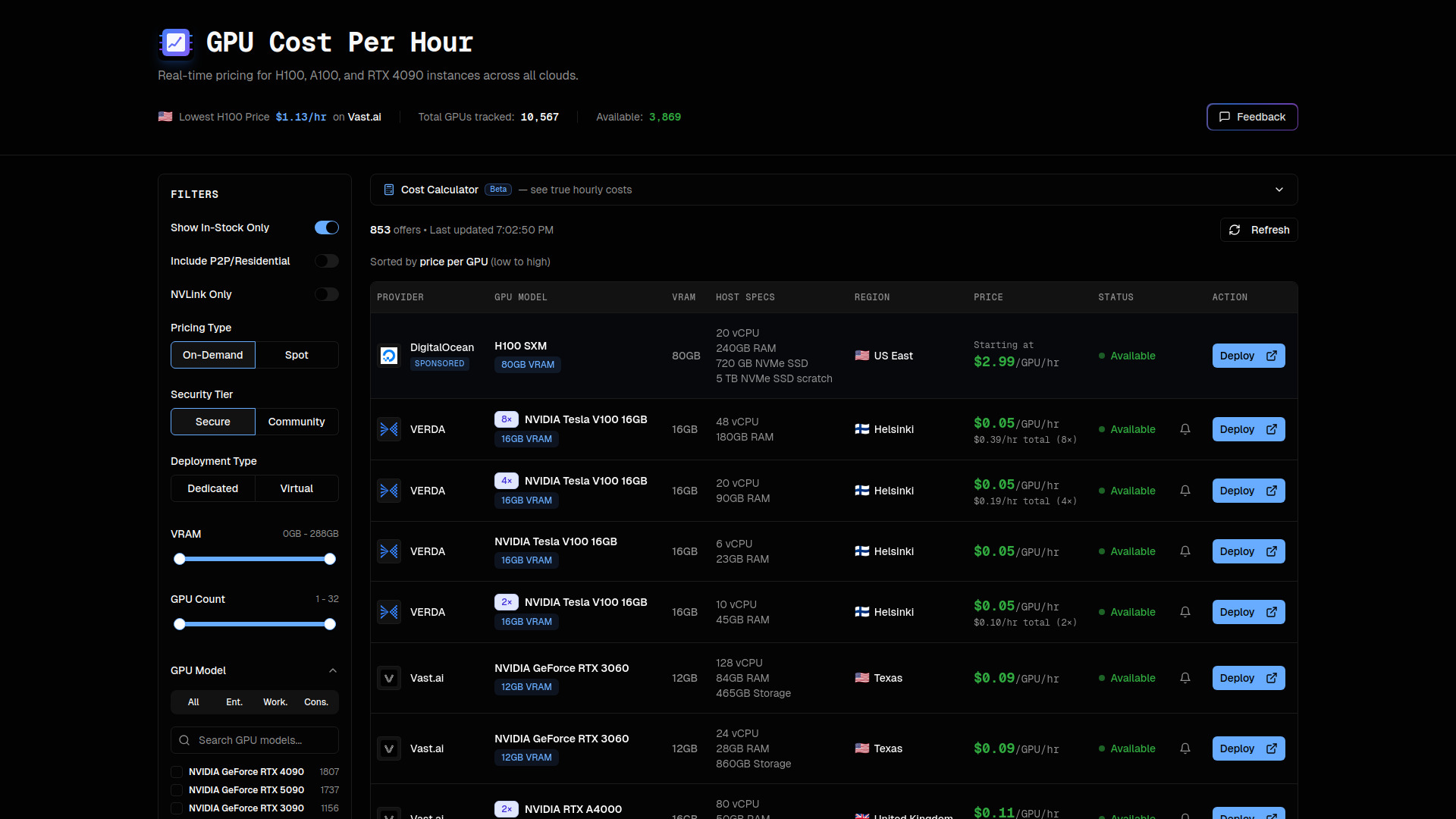
Task: Collapse the GPU Model filter section
Action: pos(333,670)
